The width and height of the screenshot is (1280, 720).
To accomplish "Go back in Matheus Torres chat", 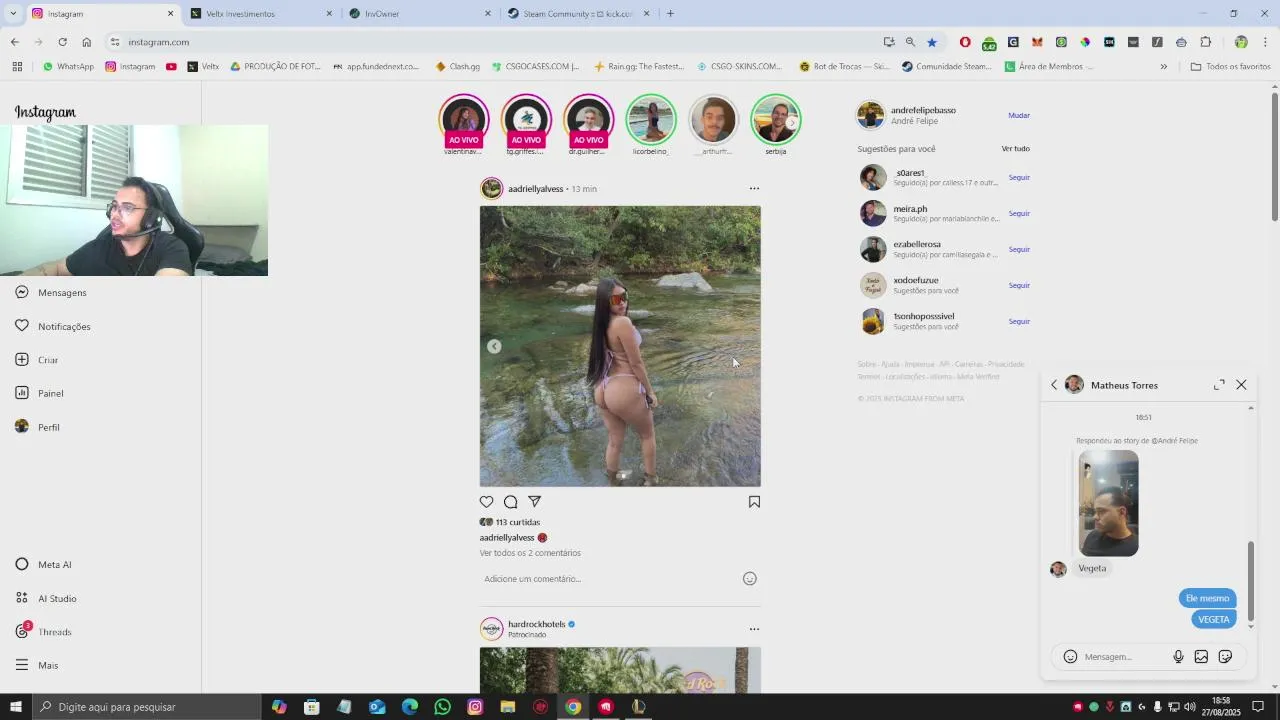I will click(x=1054, y=385).
